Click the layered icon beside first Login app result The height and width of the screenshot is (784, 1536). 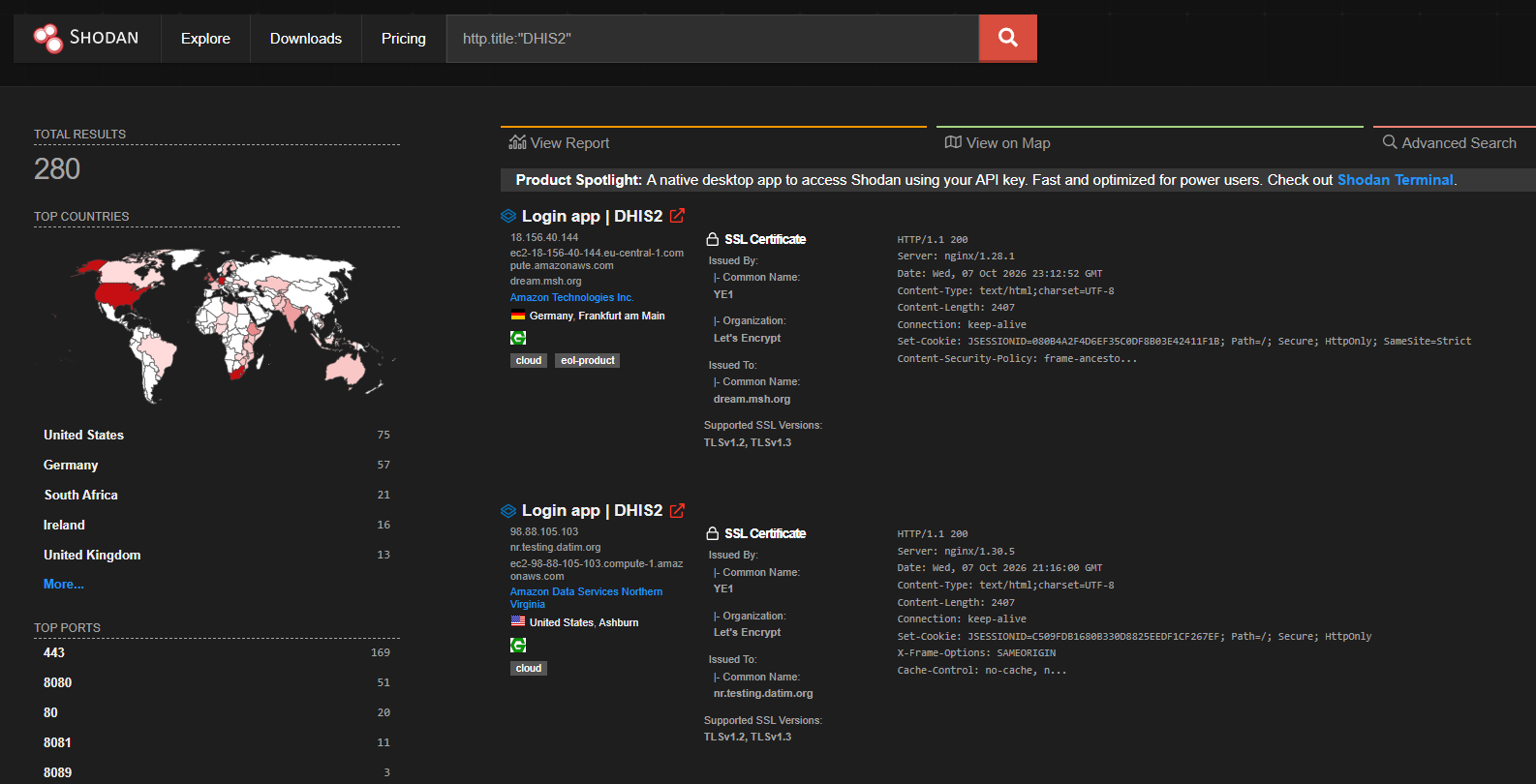point(508,216)
